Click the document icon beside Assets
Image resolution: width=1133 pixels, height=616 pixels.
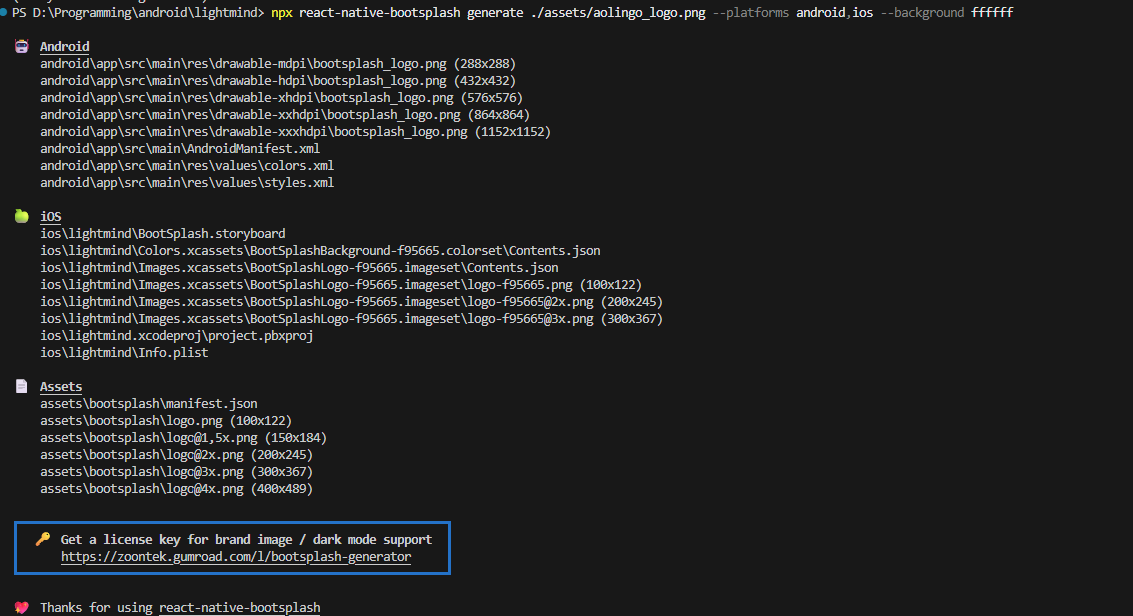click(x=22, y=386)
